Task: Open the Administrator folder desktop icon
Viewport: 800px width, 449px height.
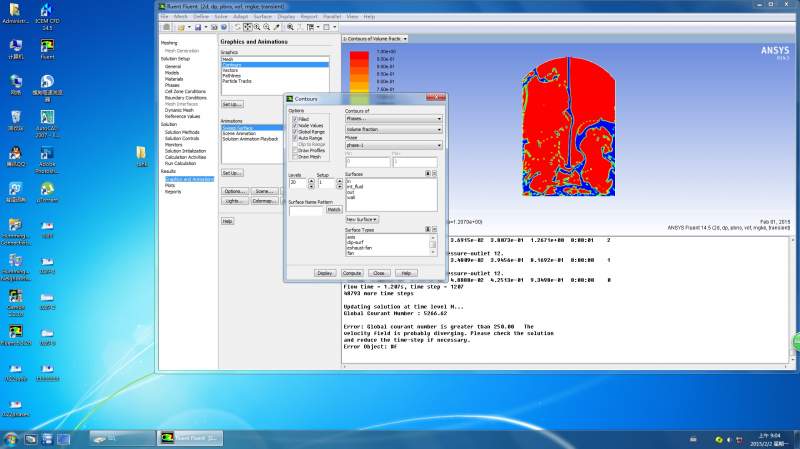Action: [15, 14]
